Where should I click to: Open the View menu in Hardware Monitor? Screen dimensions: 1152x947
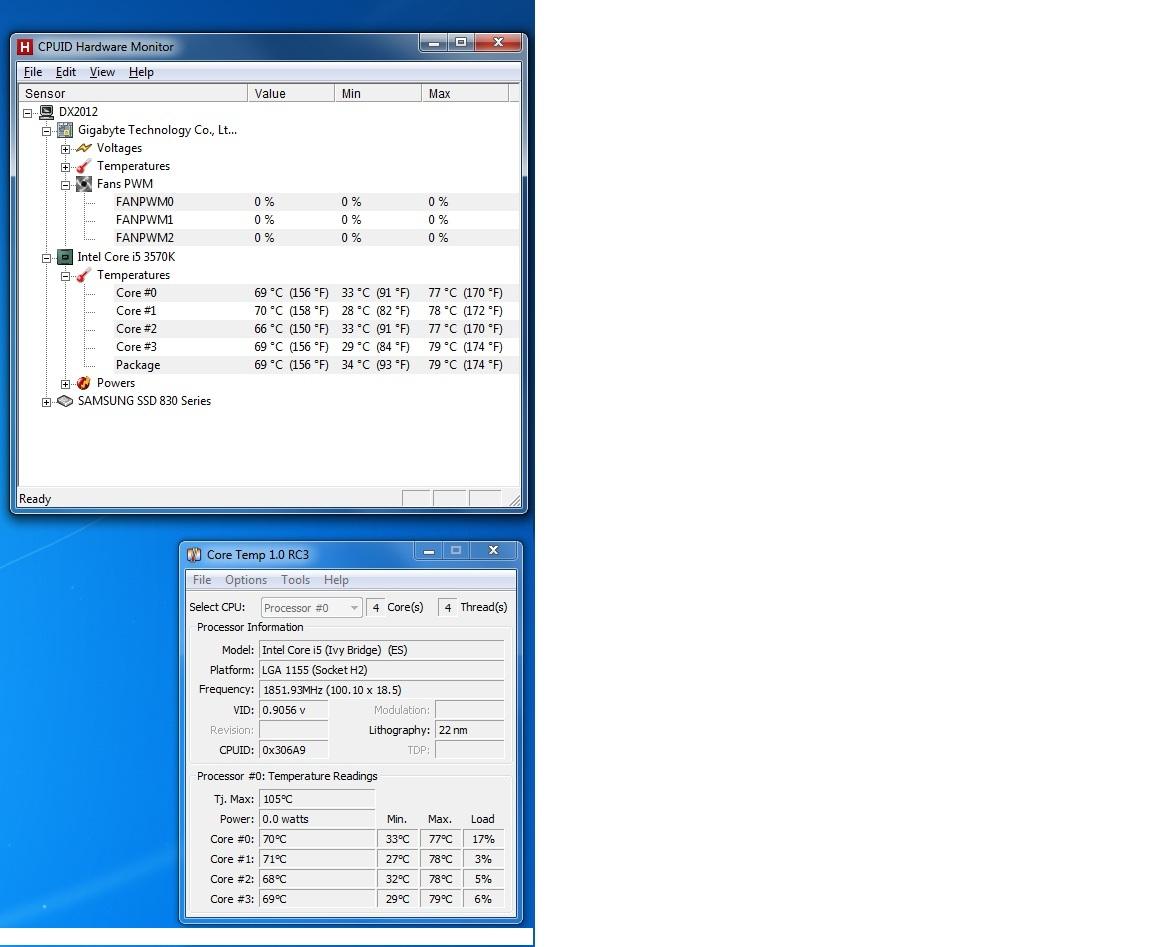[102, 72]
